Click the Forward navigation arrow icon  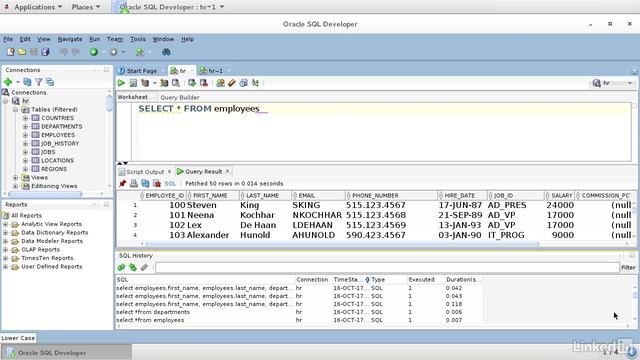tap(113, 52)
